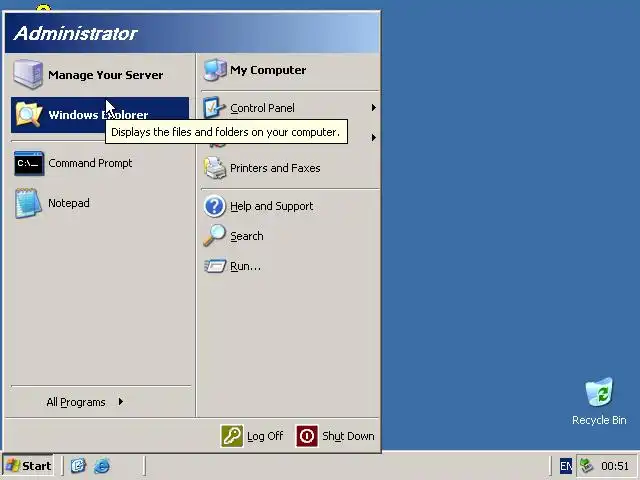Expand the All Programs list
The width and height of the screenshot is (640, 480).
pos(84,402)
